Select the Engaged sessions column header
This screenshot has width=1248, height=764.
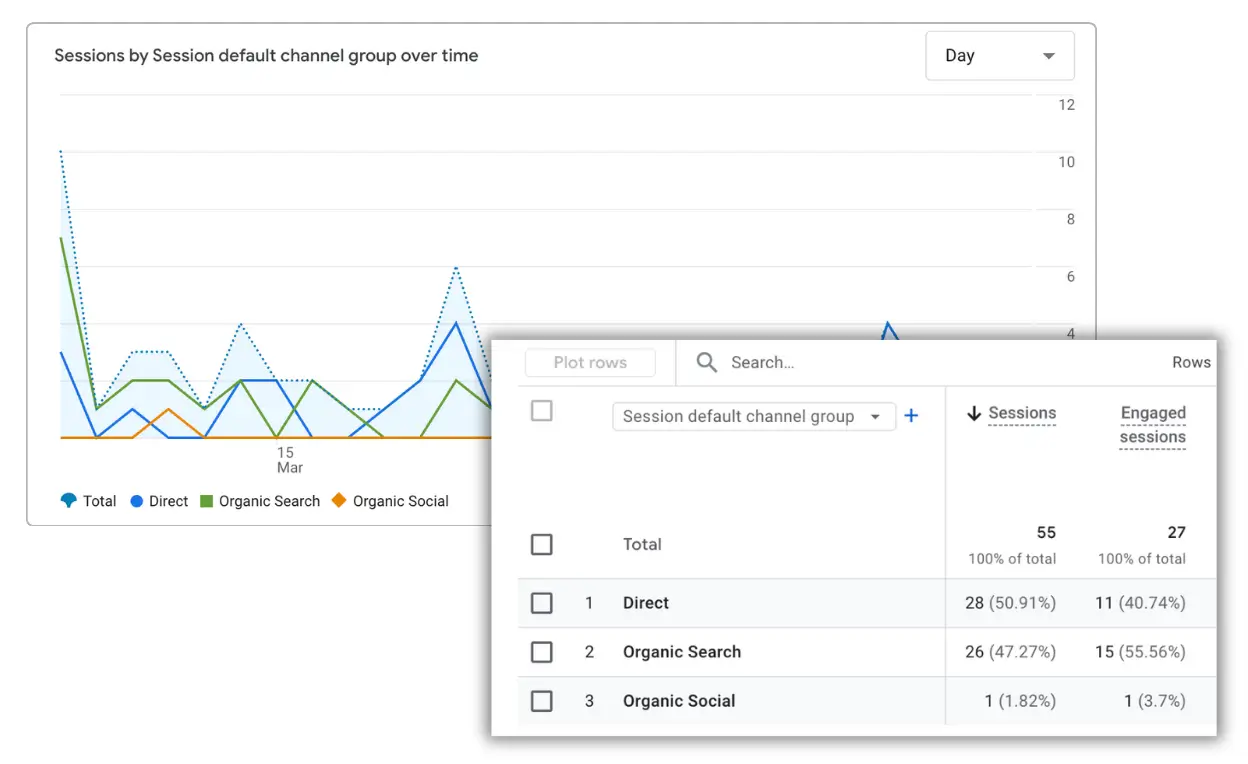[1152, 424]
